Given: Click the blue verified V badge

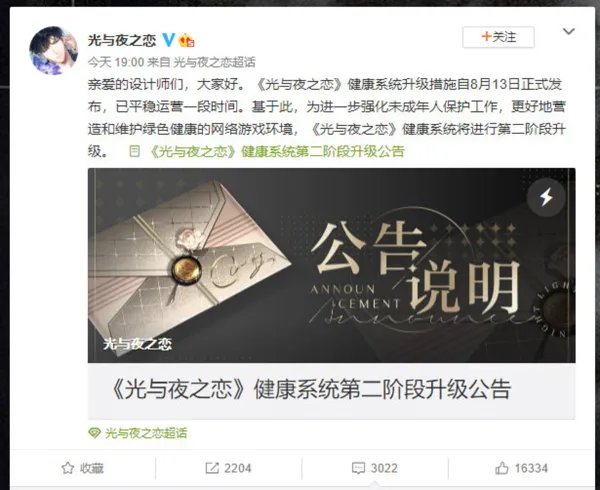Looking at the screenshot, I should click(168, 39).
